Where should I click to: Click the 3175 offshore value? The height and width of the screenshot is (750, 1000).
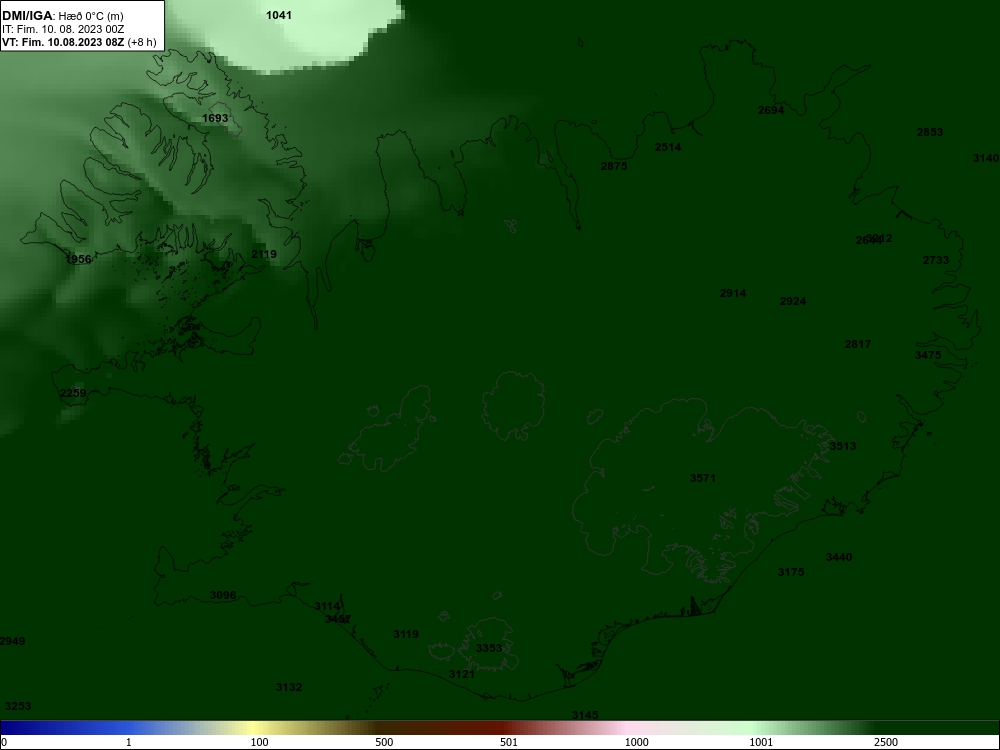click(791, 572)
